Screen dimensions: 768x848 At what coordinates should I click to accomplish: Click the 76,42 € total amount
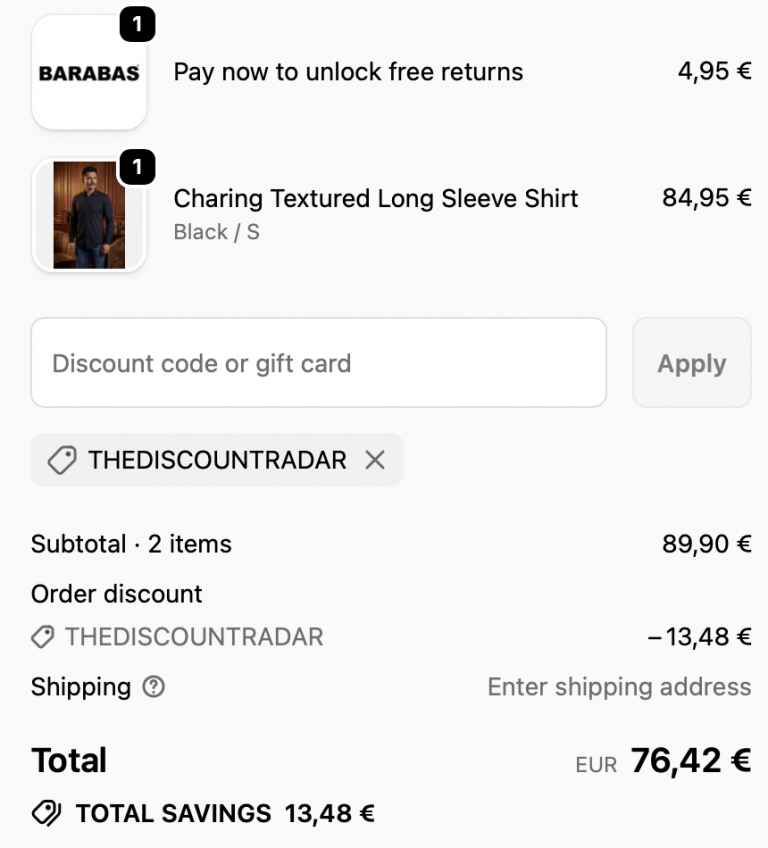click(692, 760)
